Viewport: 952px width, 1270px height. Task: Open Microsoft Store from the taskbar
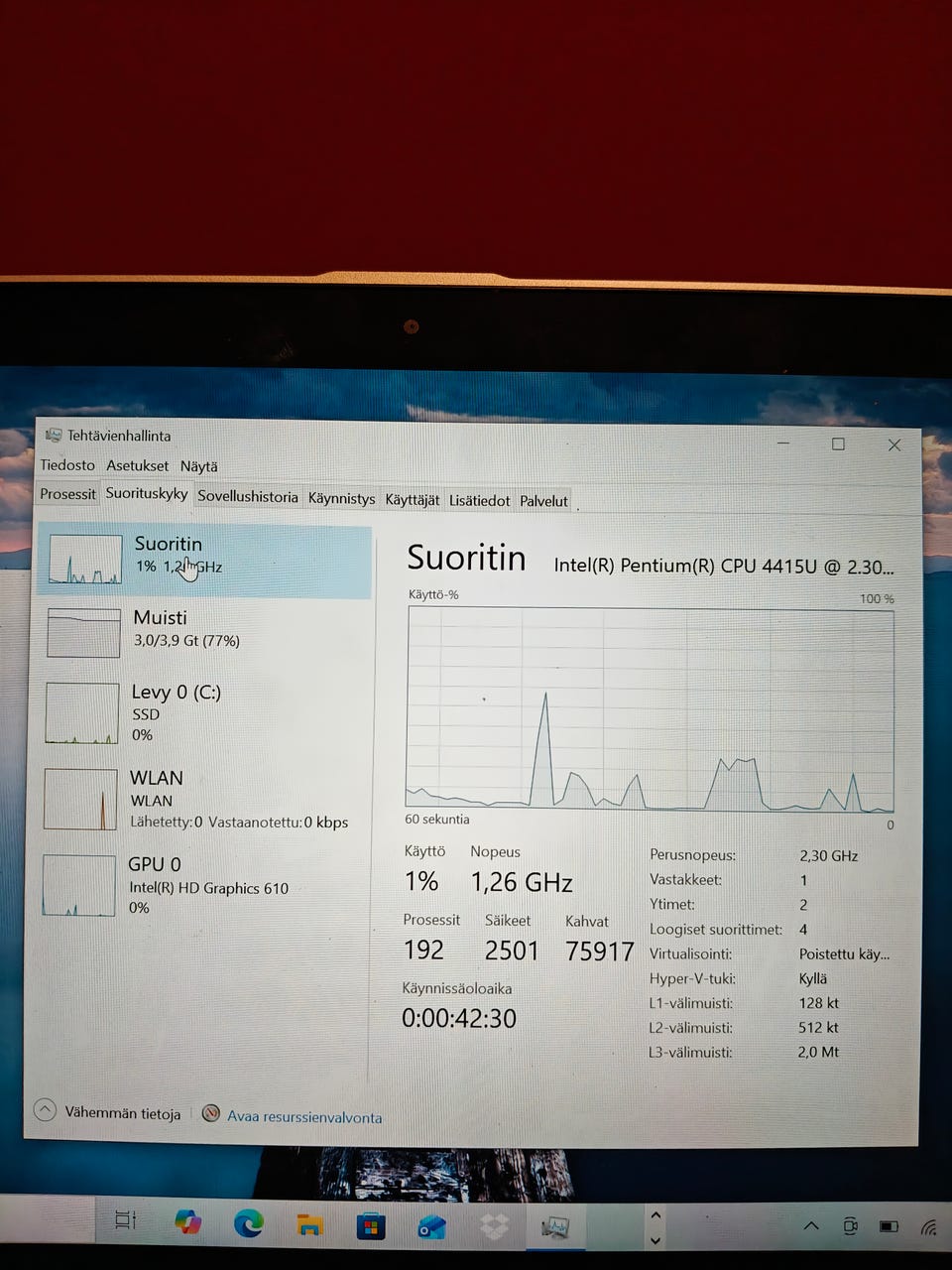371,1226
